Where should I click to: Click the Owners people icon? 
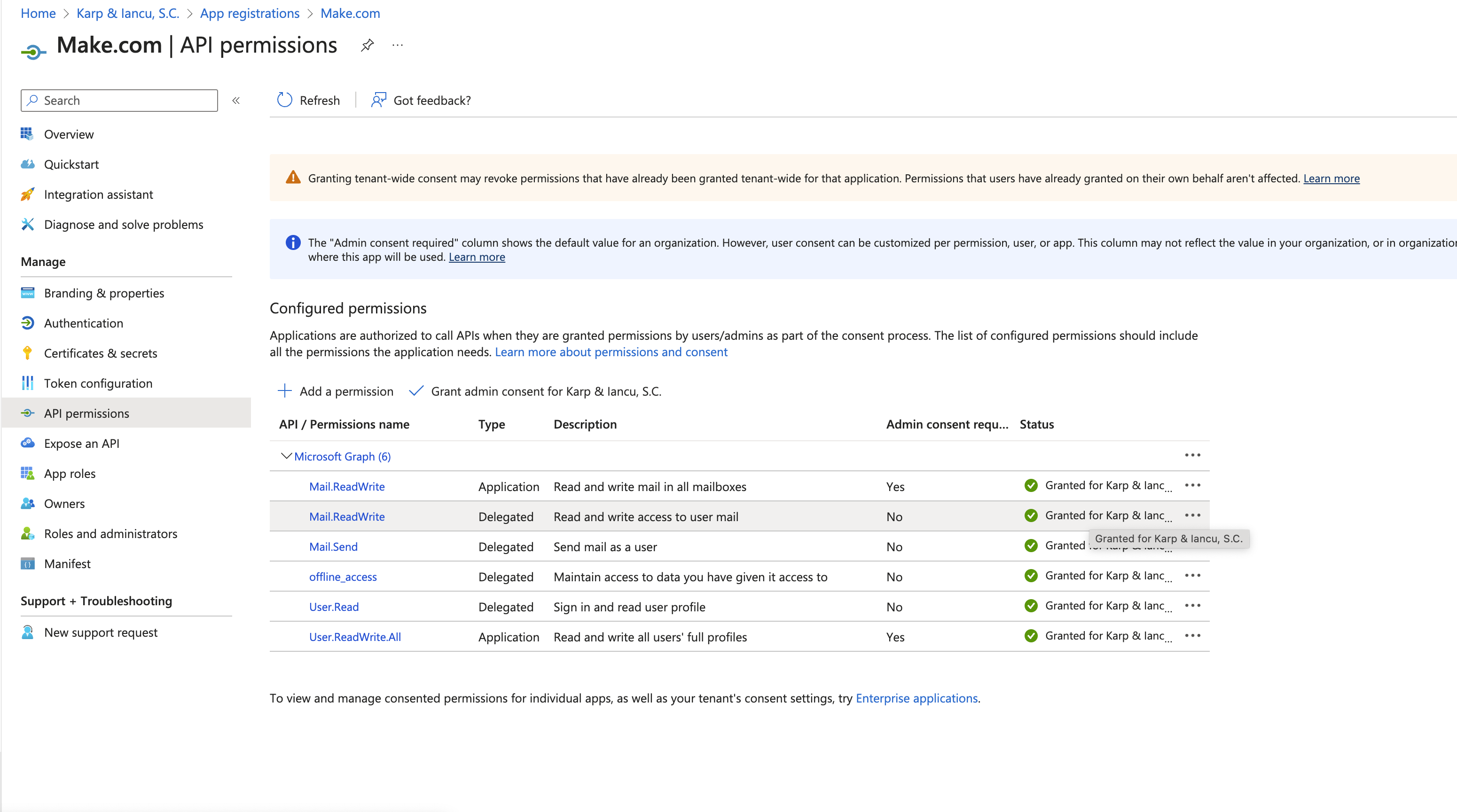coord(27,503)
